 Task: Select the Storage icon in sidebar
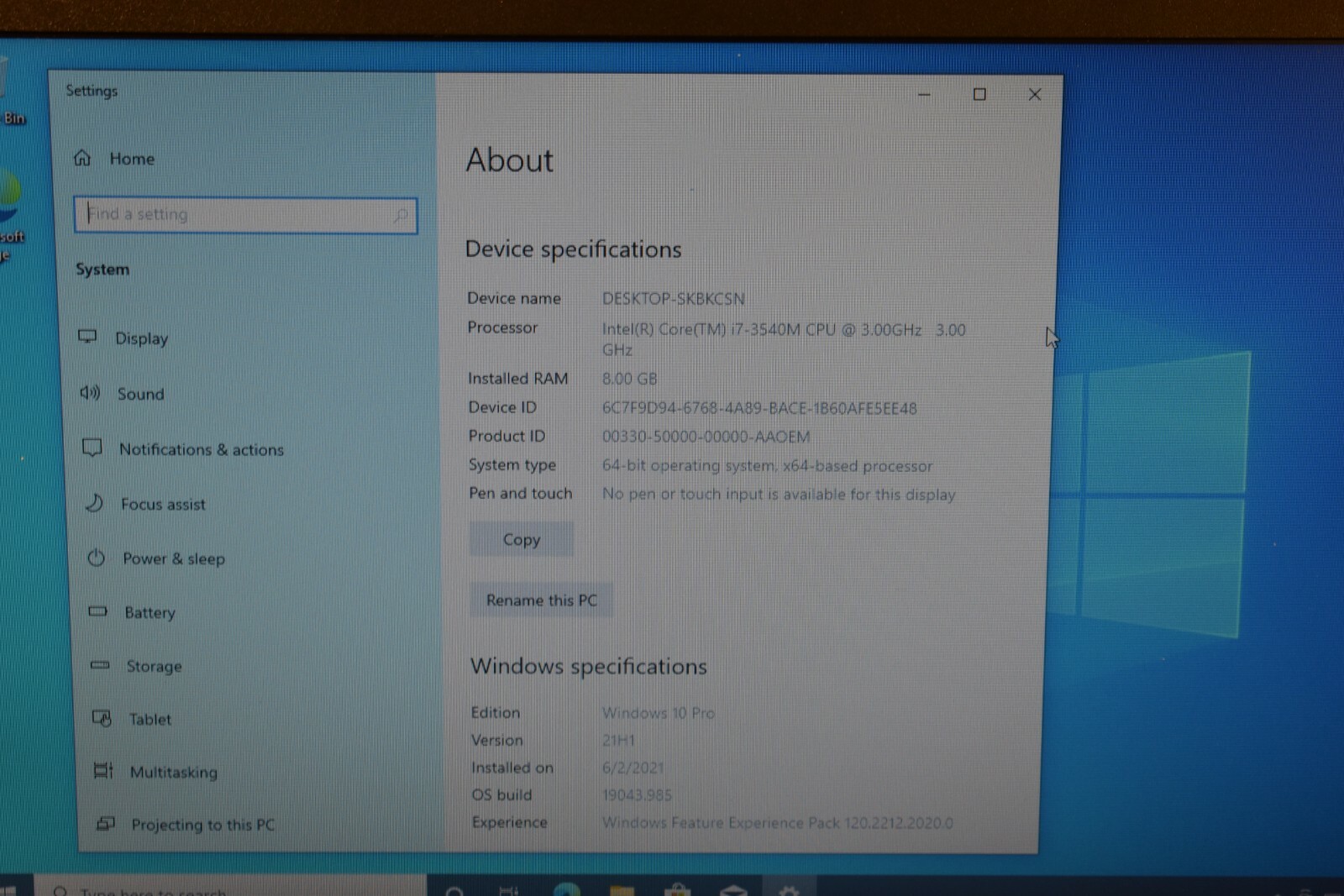point(100,665)
